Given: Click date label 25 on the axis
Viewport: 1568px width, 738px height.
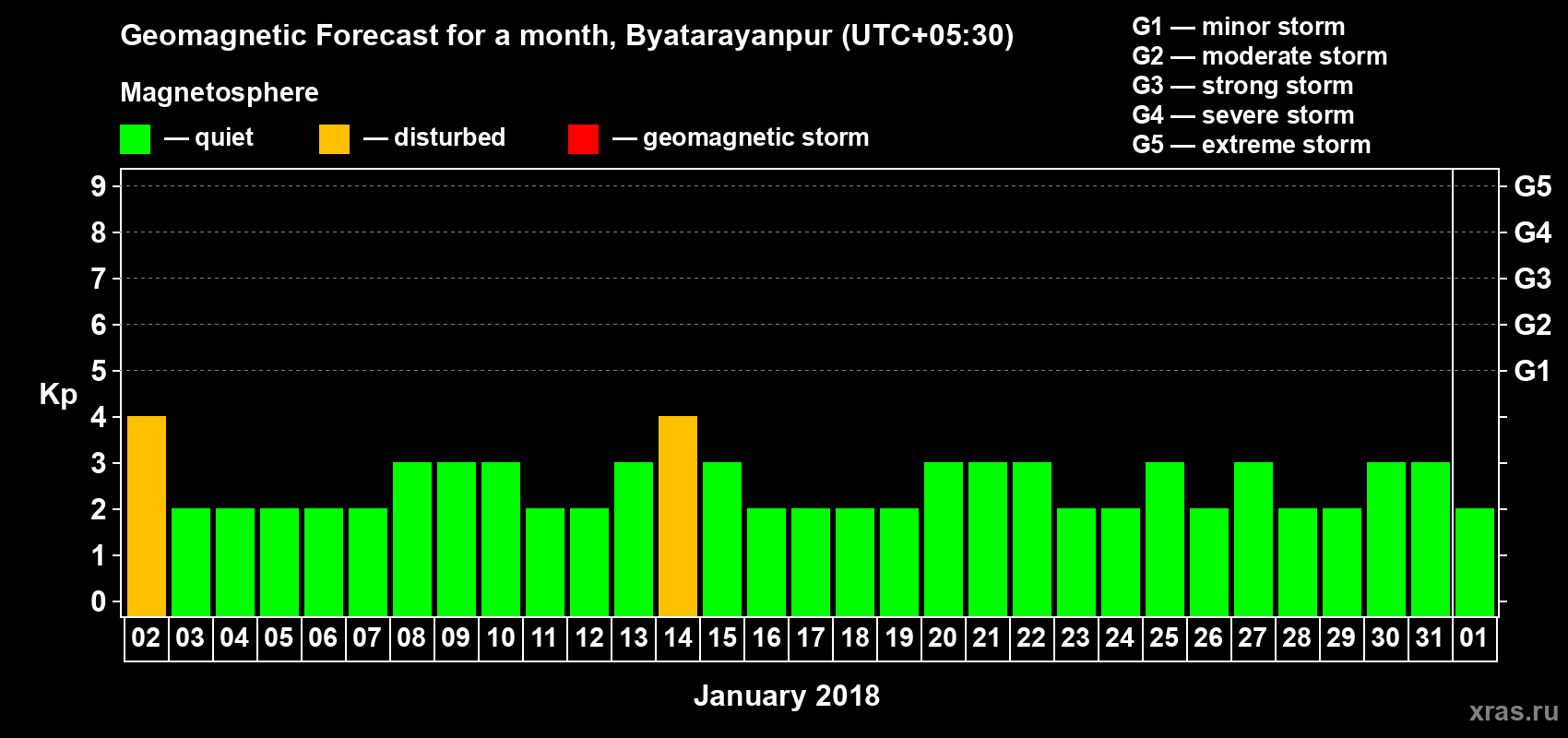Looking at the screenshot, I should coord(1164,637).
